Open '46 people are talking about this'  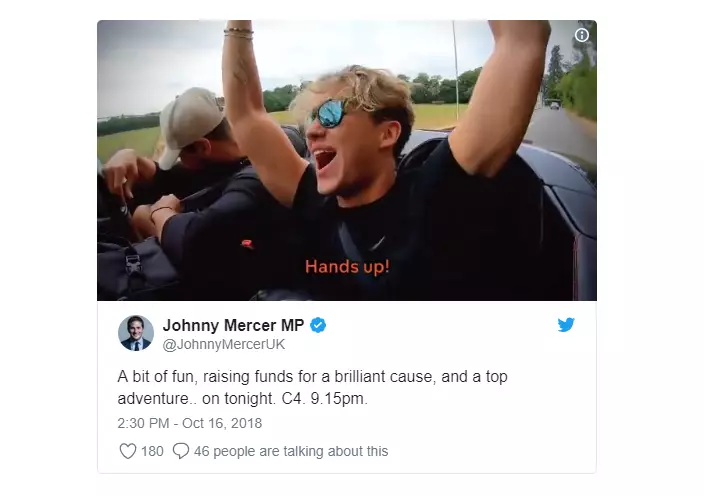291,451
